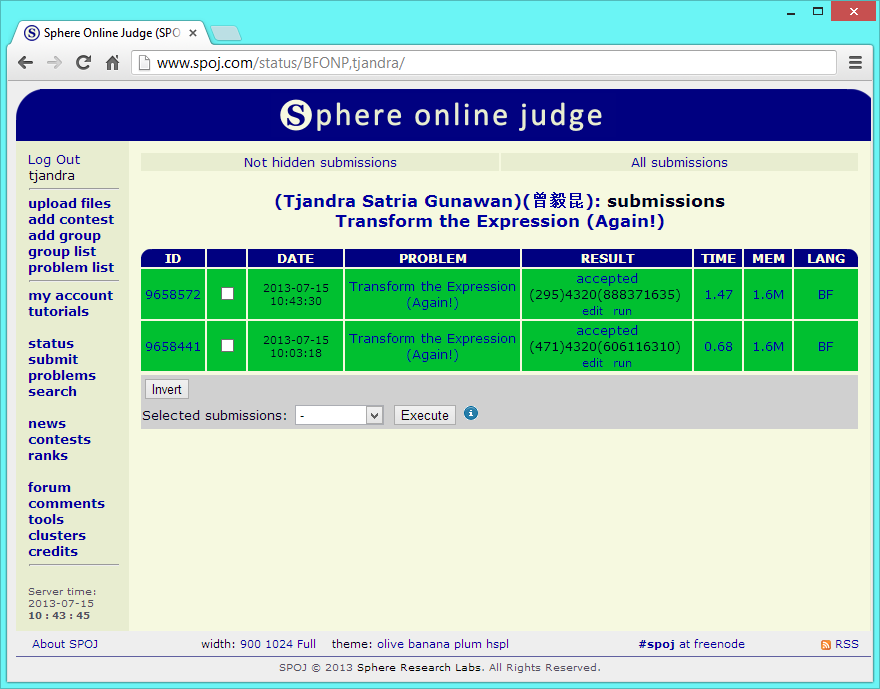Viewport: 880px width, 689px height.
Task: Switch theme to plum
Action: click(x=467, y=644)
